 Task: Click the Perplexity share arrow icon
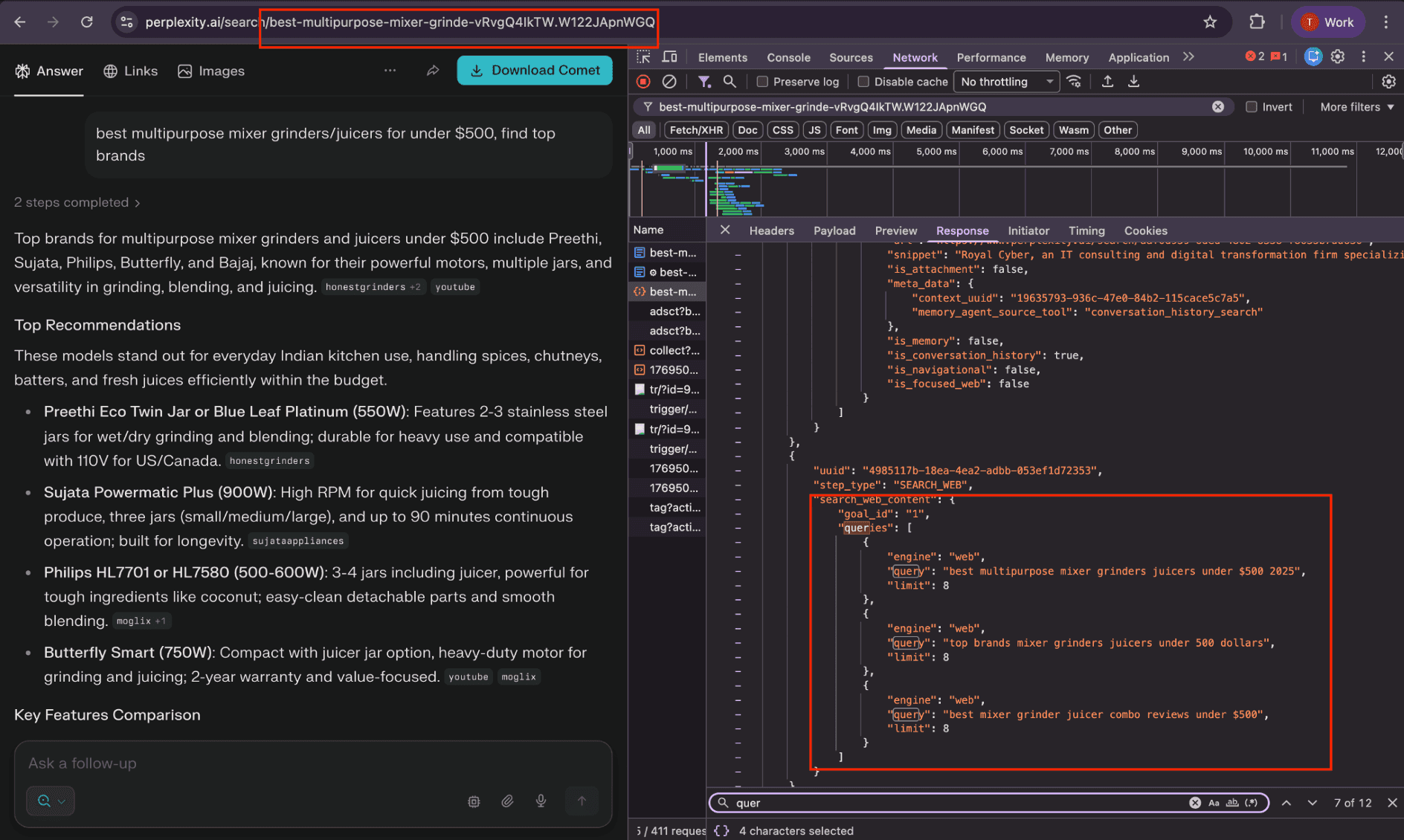coord(433,71)
